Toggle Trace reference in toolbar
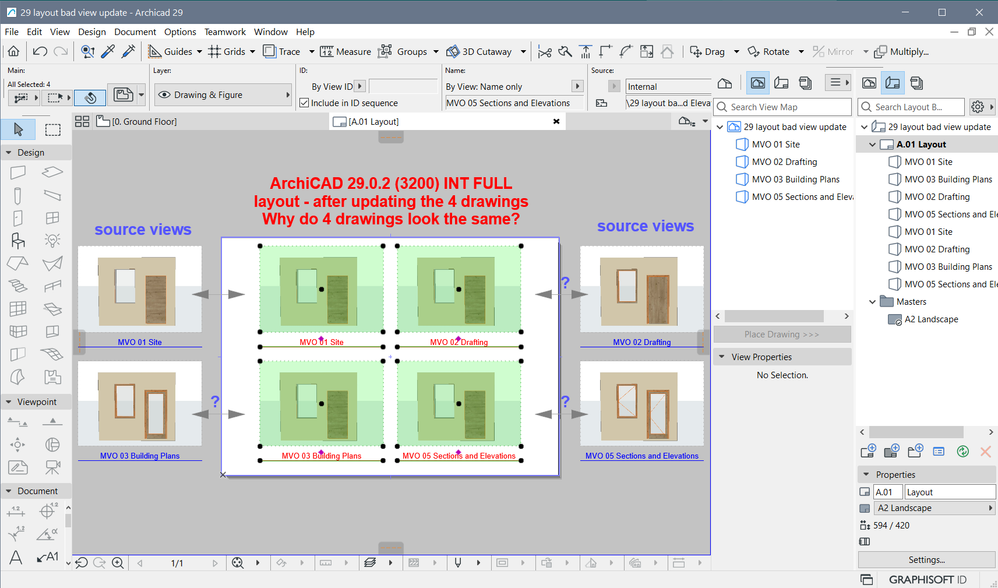This screenshot has width=998, height=588. click(281, 52)
